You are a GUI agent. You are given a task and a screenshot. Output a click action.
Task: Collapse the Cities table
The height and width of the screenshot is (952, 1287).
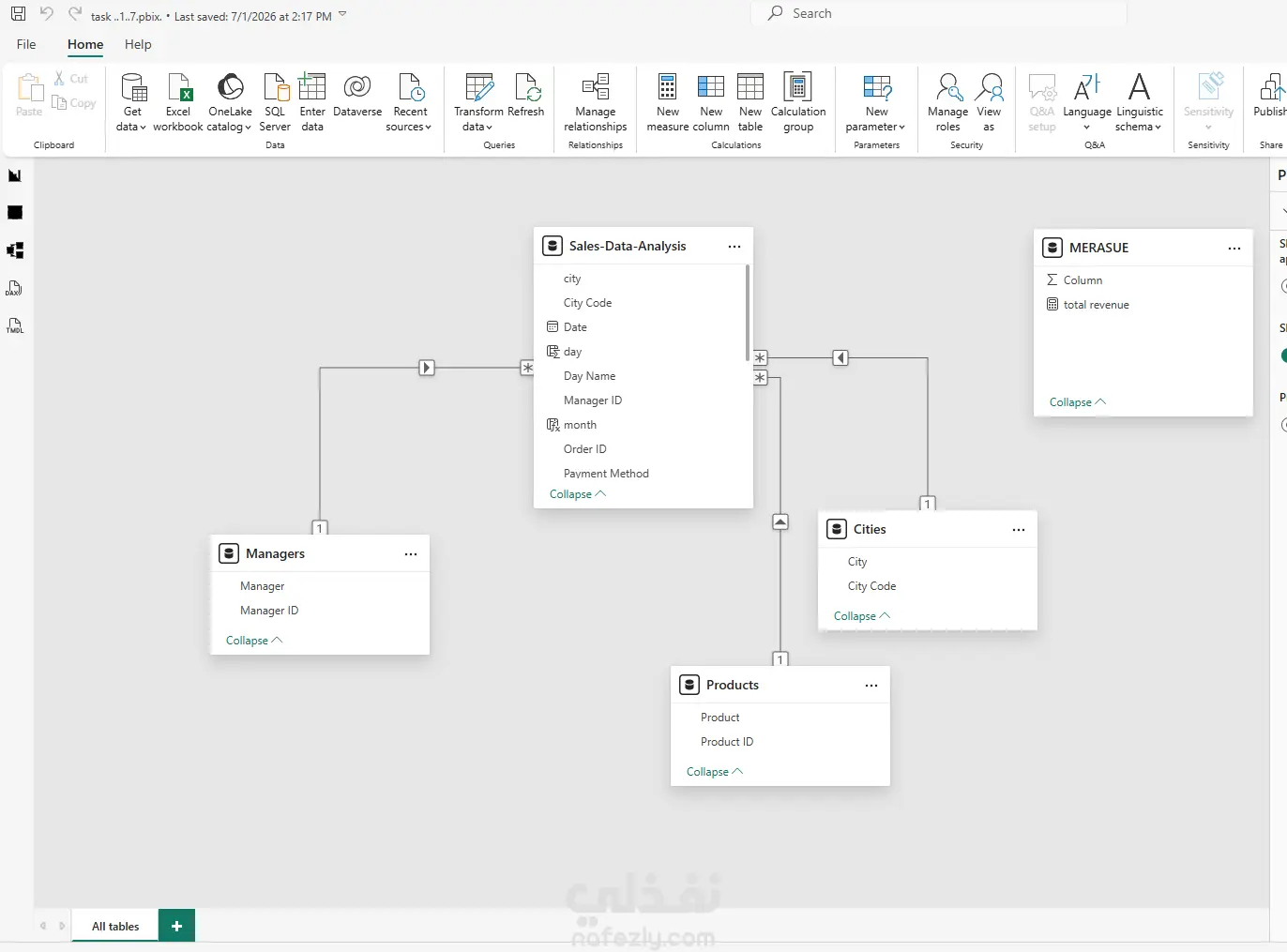[x=862, y=616]
